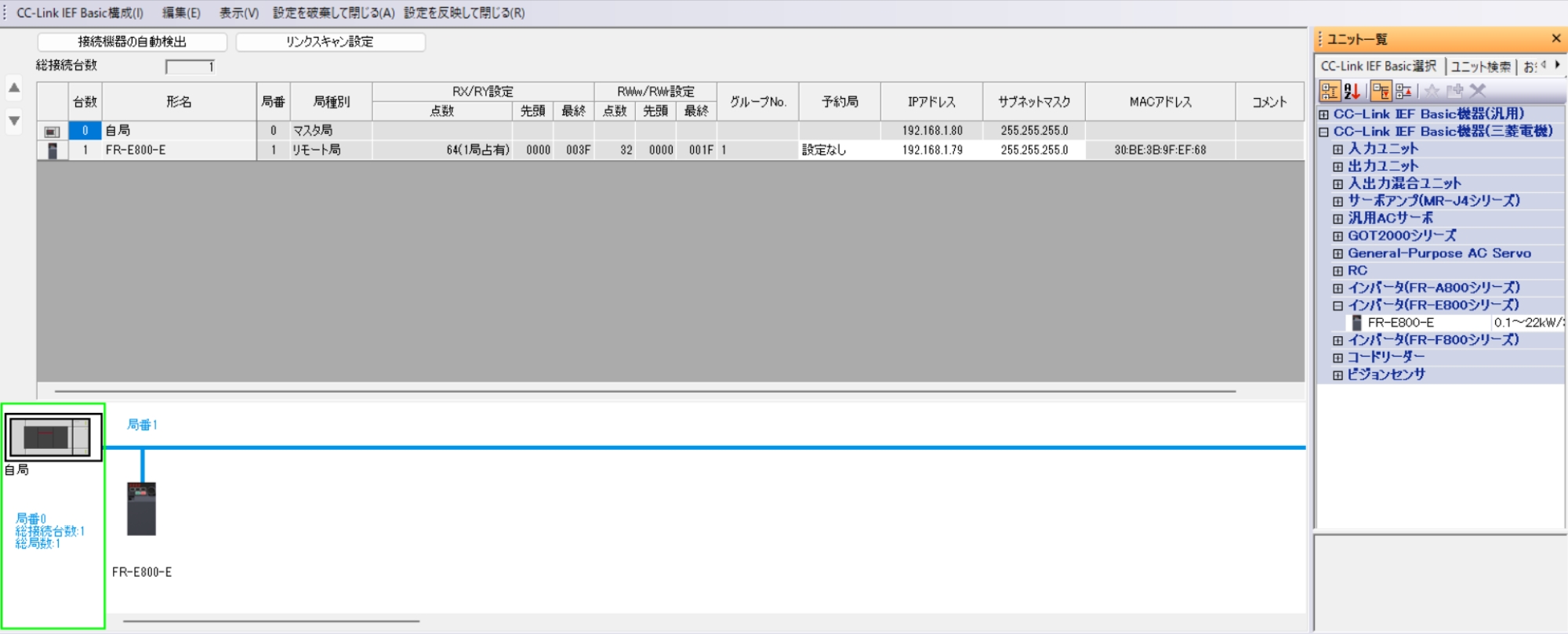The width and height of the screenshot is (1568, 634).
Task: Open the 編集(E) menu
Action: (x=181, y=13)
